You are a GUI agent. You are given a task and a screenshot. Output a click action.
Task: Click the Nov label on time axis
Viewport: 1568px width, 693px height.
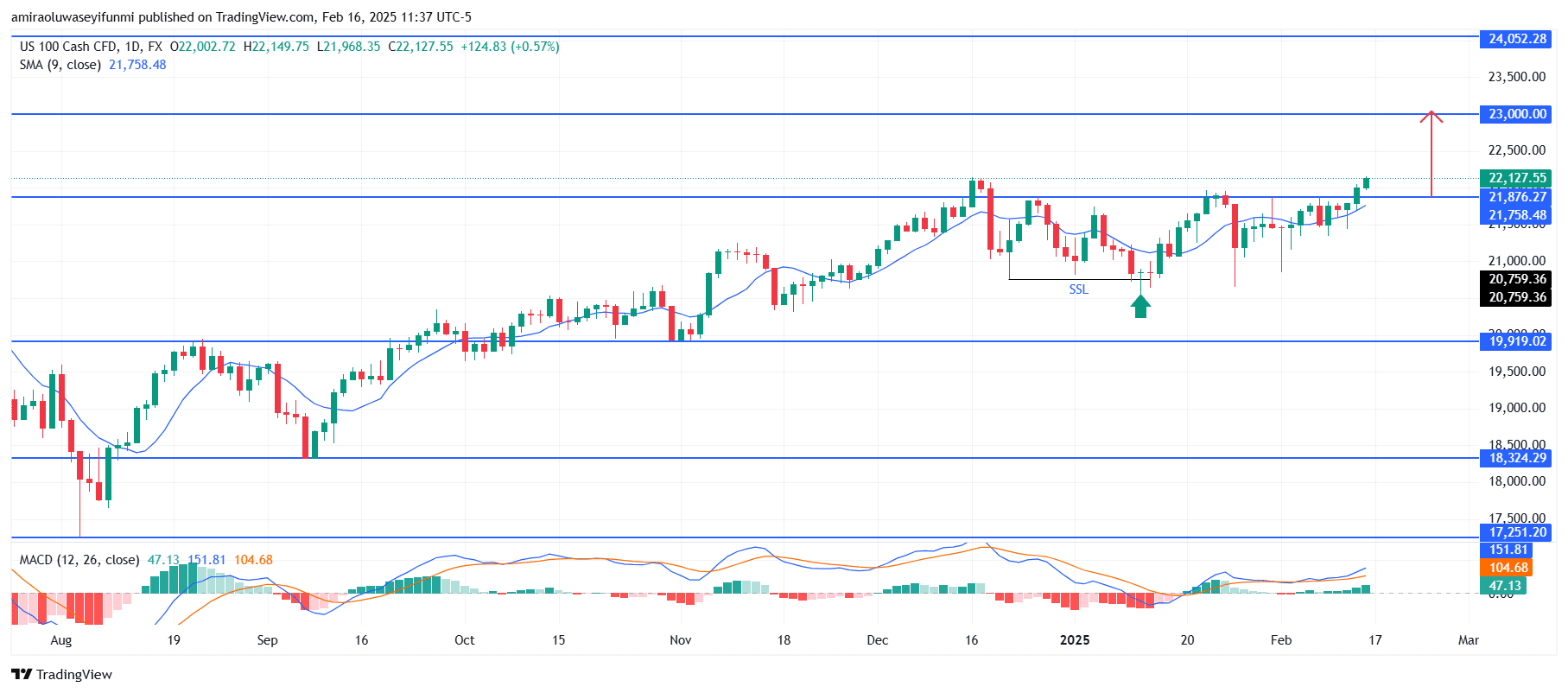pos(681,640)
